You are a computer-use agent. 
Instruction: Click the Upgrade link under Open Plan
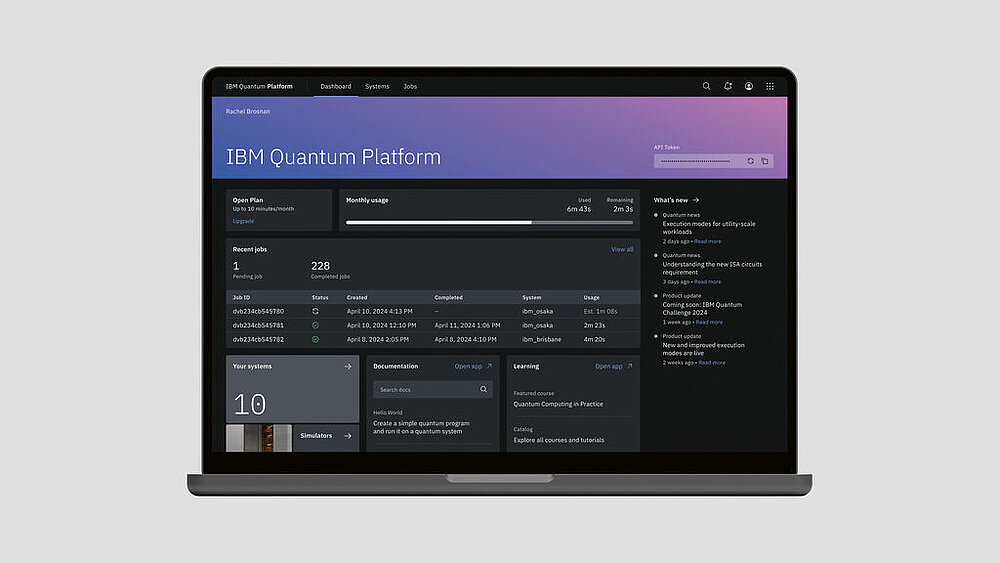coord(243,221)
